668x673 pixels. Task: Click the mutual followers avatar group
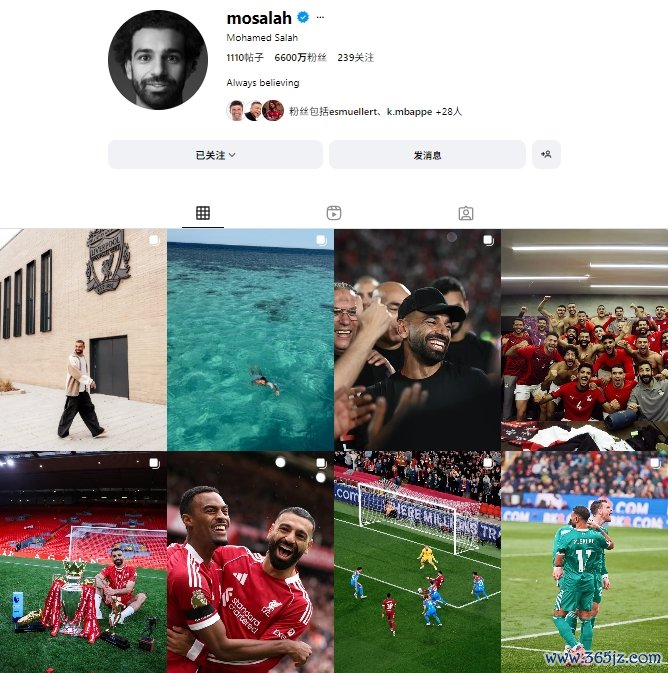tap(255, 111)
